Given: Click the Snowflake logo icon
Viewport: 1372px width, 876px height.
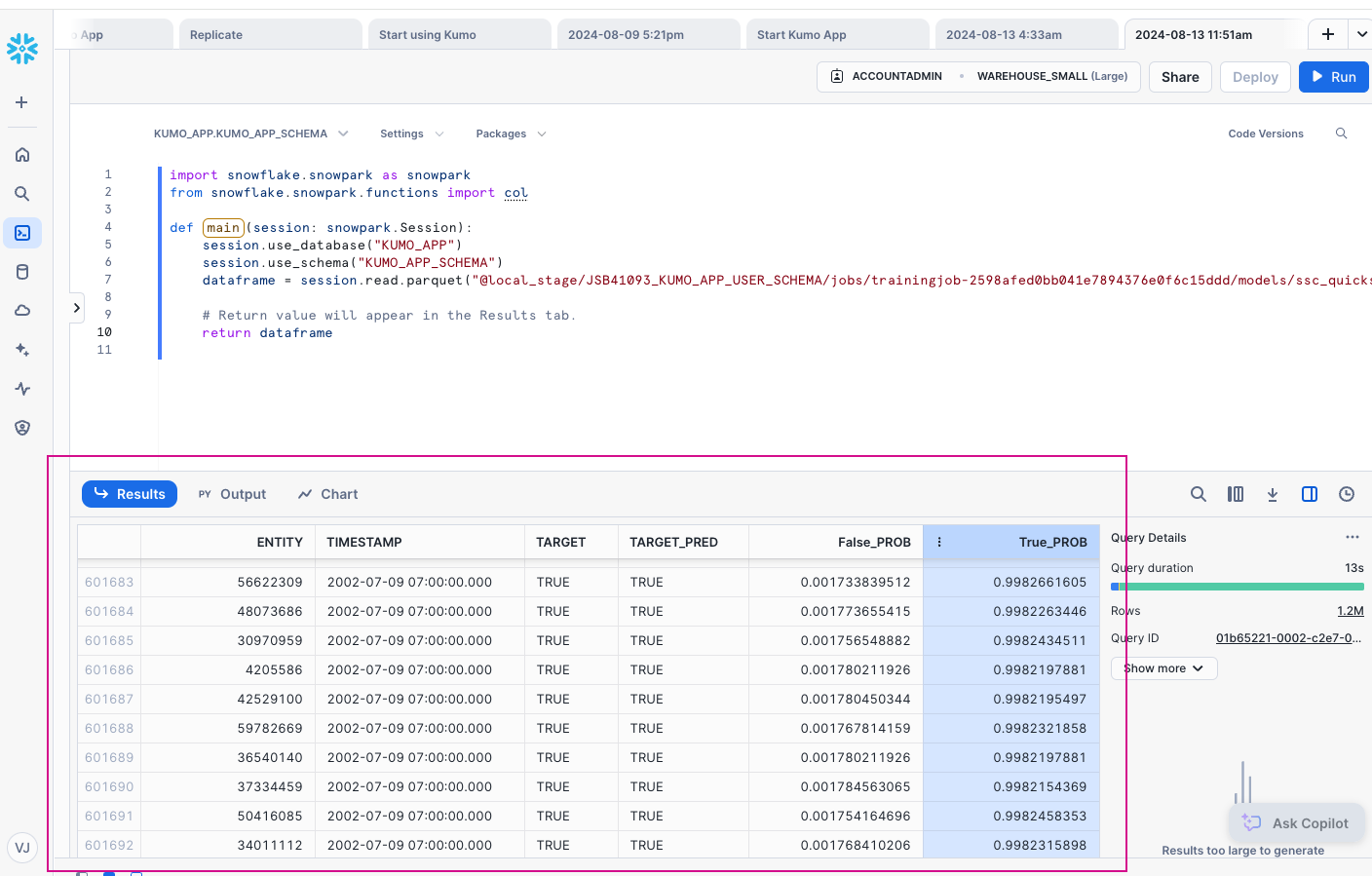Looking at the screenshot, I should click(21, 48).
